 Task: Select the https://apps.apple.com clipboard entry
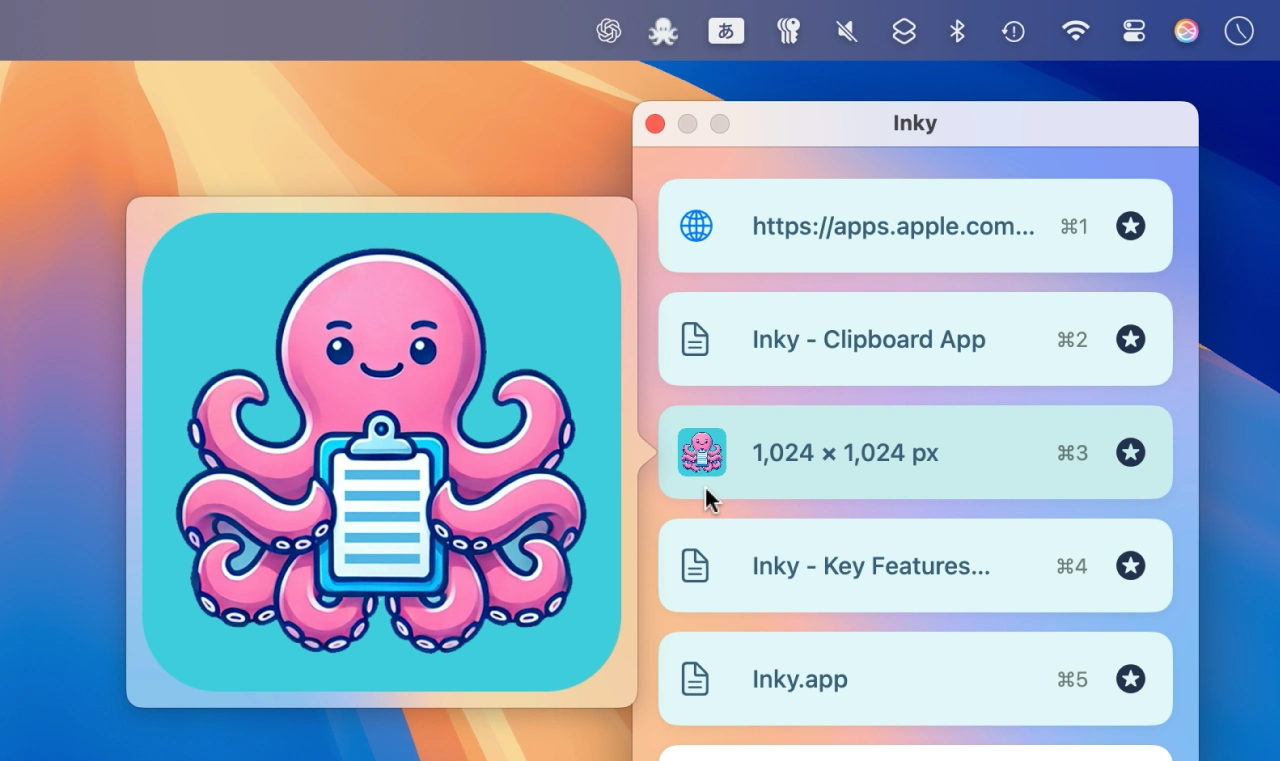(x=892, y=227)
